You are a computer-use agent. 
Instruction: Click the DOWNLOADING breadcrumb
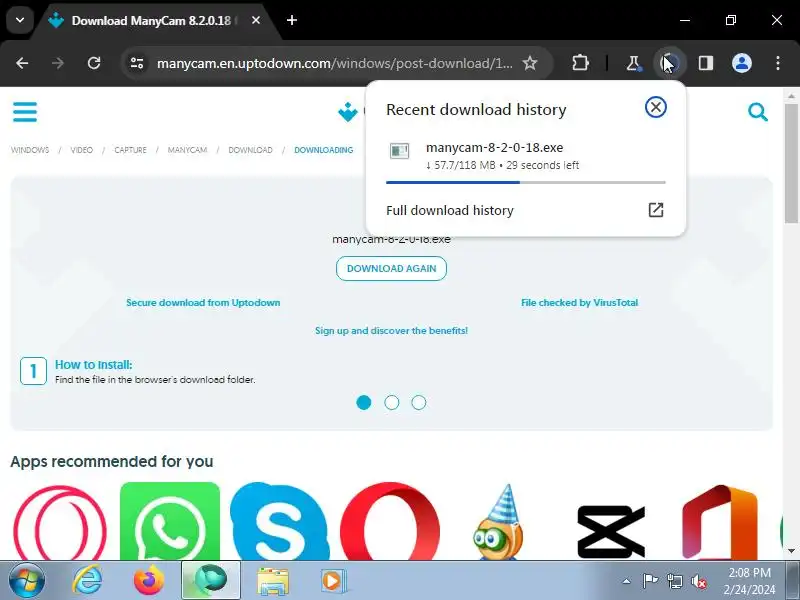(x=323, y=150)
